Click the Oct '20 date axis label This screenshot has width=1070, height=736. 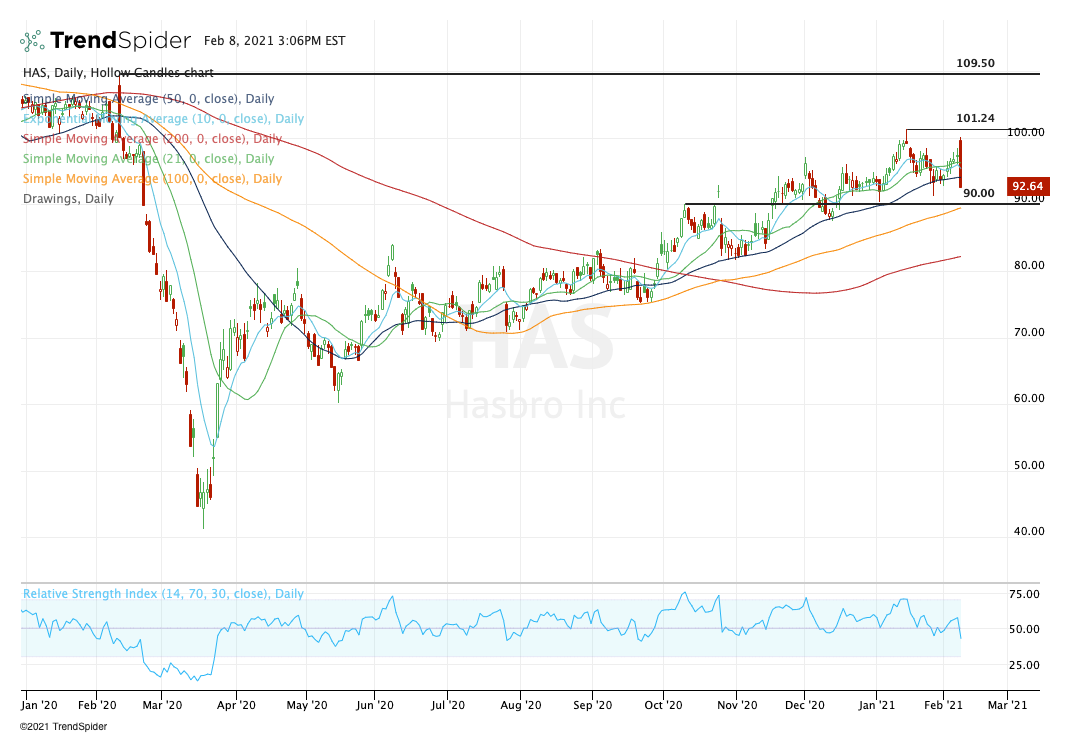pos(663,705)
